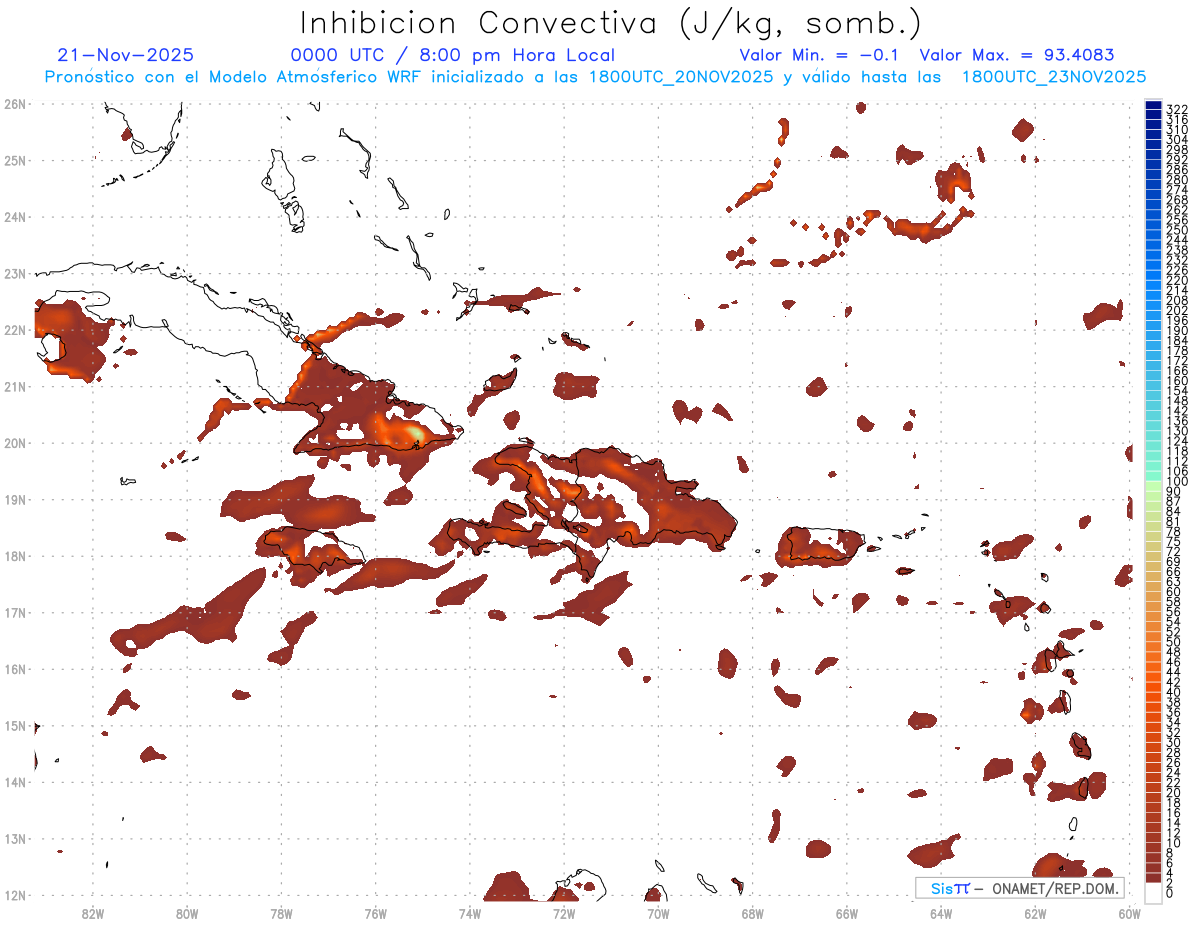Click the 26N latitude axis label
Screen dimensions: 1200x927
click(x=15, y=104)
